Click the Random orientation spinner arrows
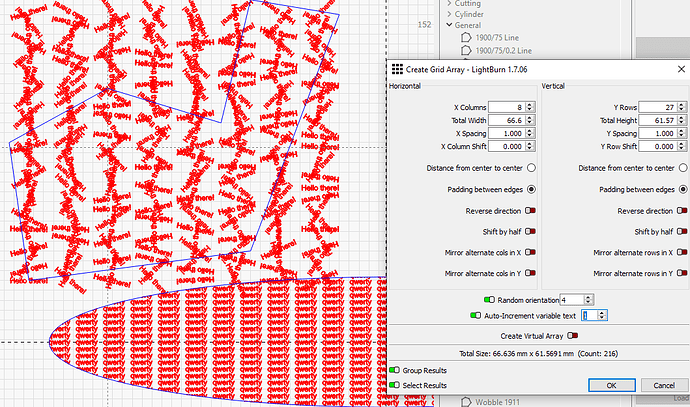The height and width of the screenshot is (407, 690). [x=589, y=300]
